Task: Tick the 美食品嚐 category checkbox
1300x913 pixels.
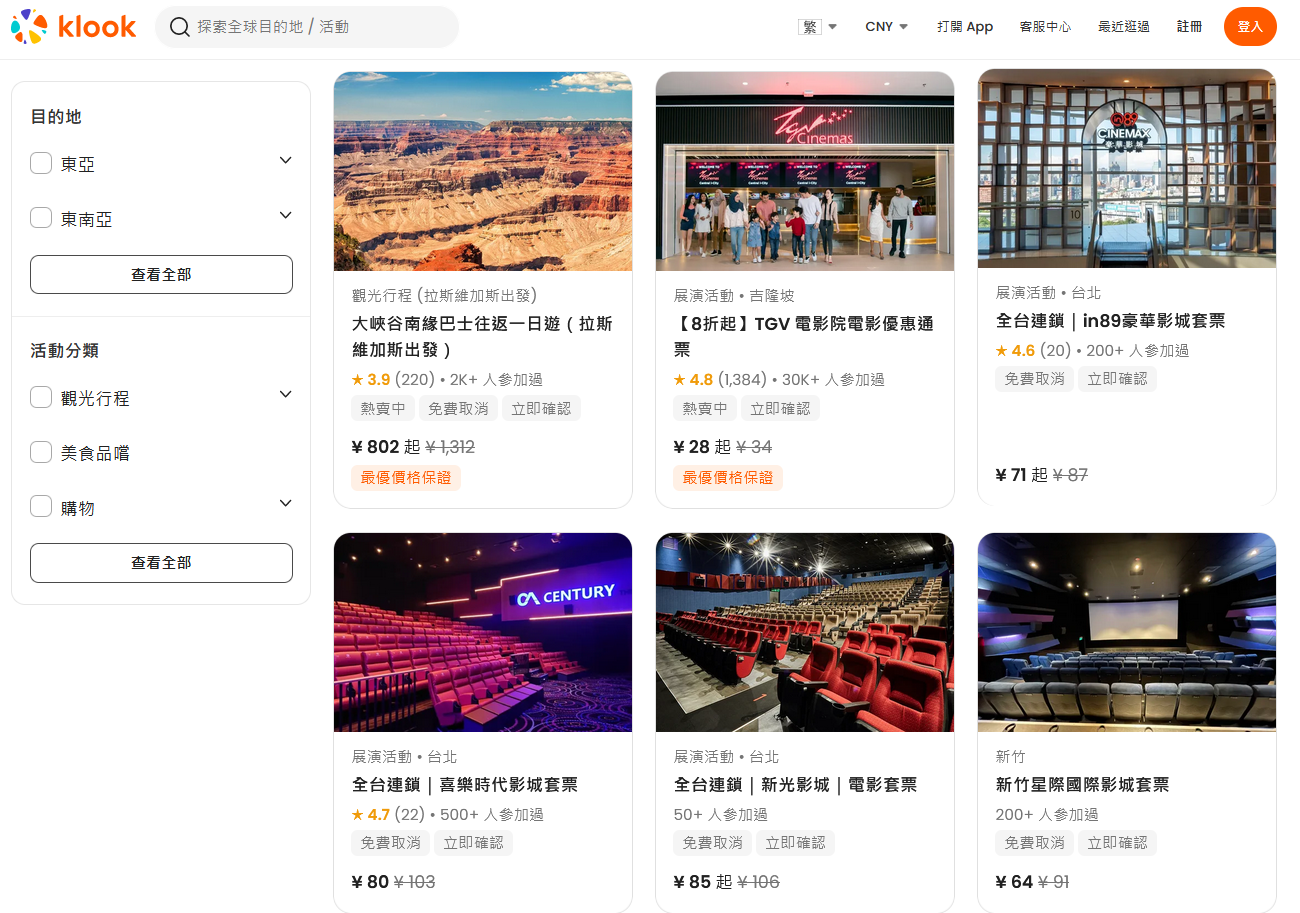Action: (41, 452)
